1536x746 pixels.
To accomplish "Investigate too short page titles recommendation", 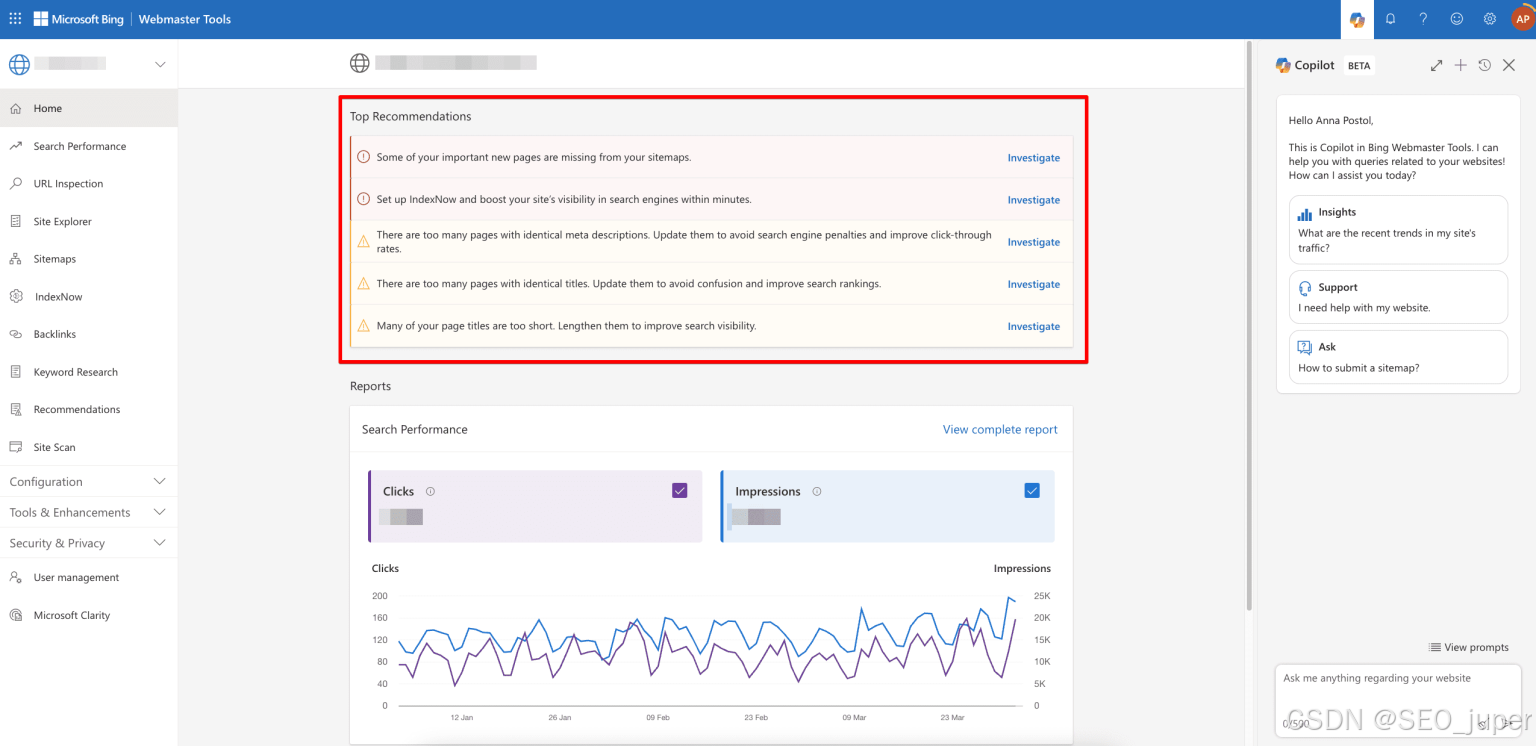I will pyautogui.click(x=1033, y=326).
